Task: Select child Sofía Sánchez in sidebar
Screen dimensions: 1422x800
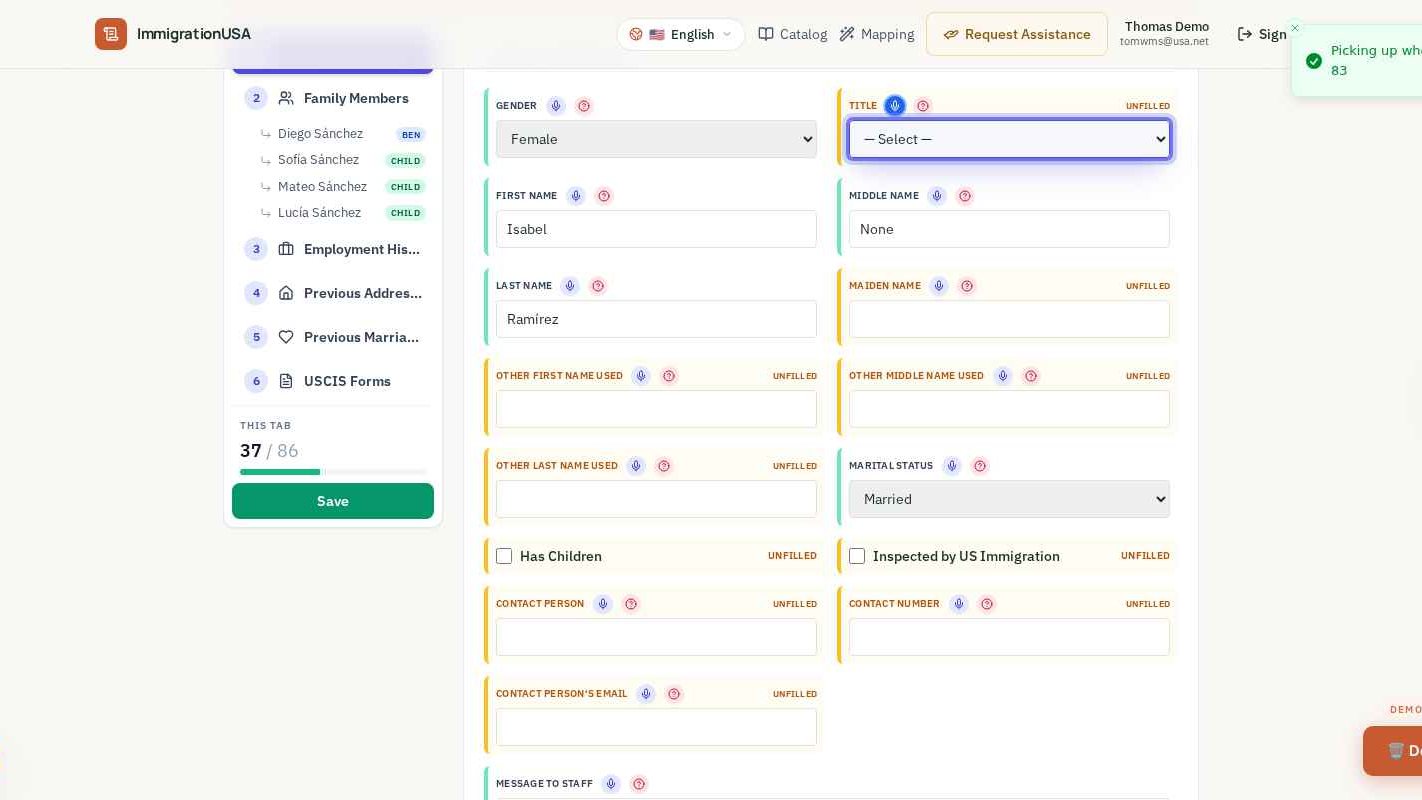Action: click(x=343, y=160)
